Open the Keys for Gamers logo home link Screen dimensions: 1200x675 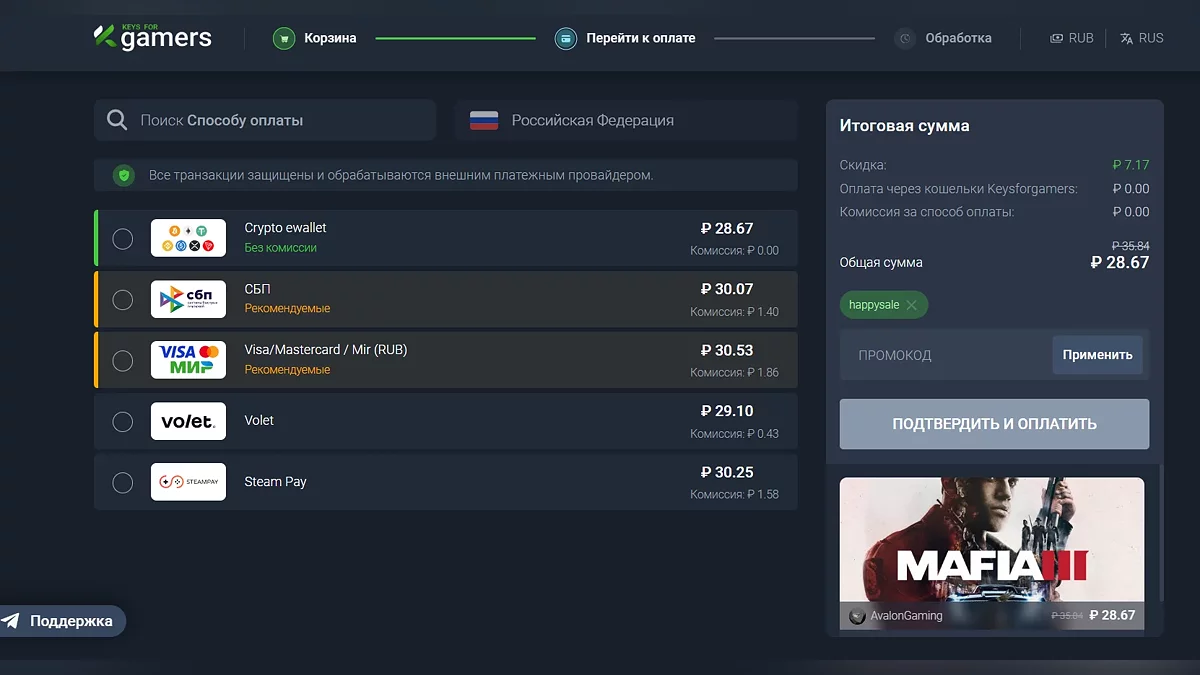pyautogui.click(x=152, y=37)
